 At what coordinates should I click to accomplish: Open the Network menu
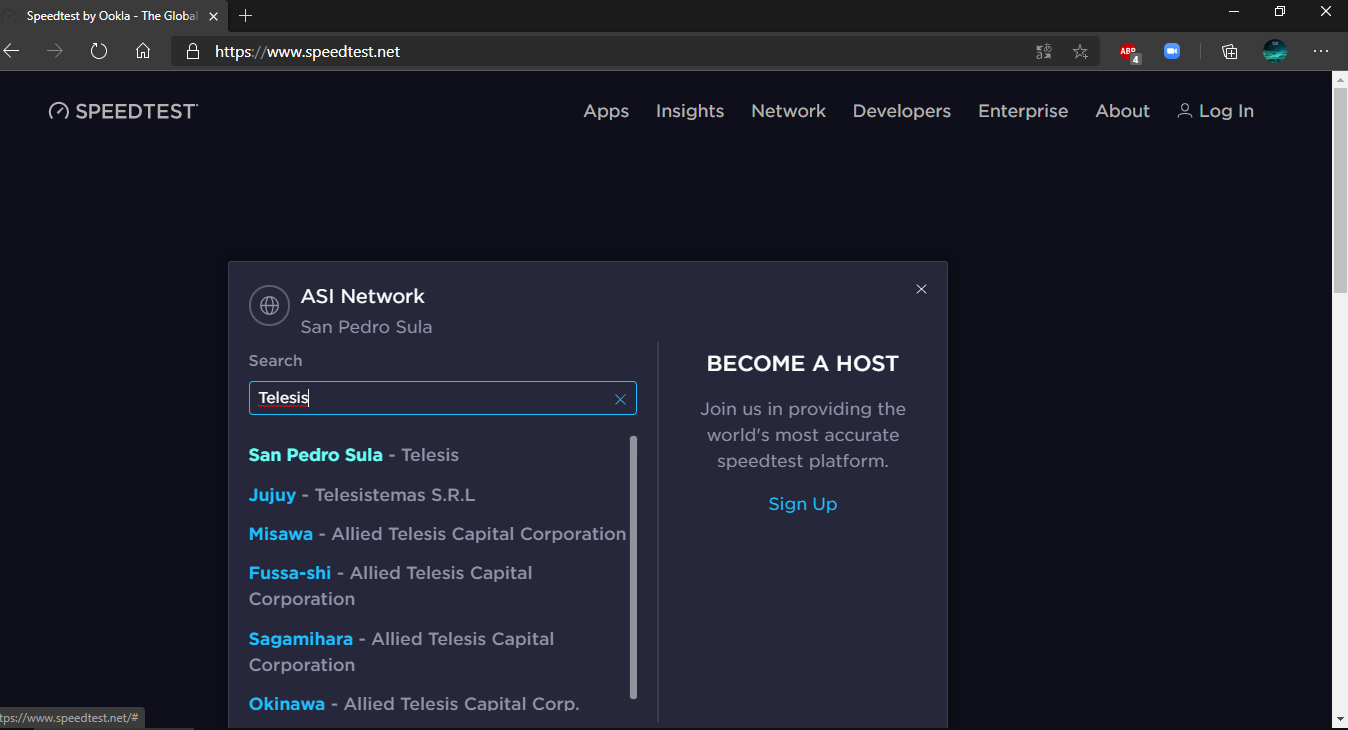(x=789, y=111)
